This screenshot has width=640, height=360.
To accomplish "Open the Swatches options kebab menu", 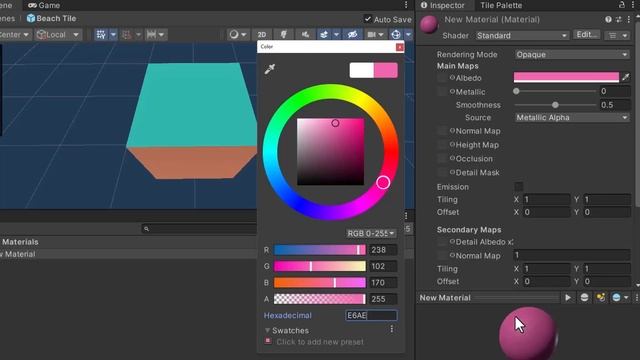I will pos(392,329).
